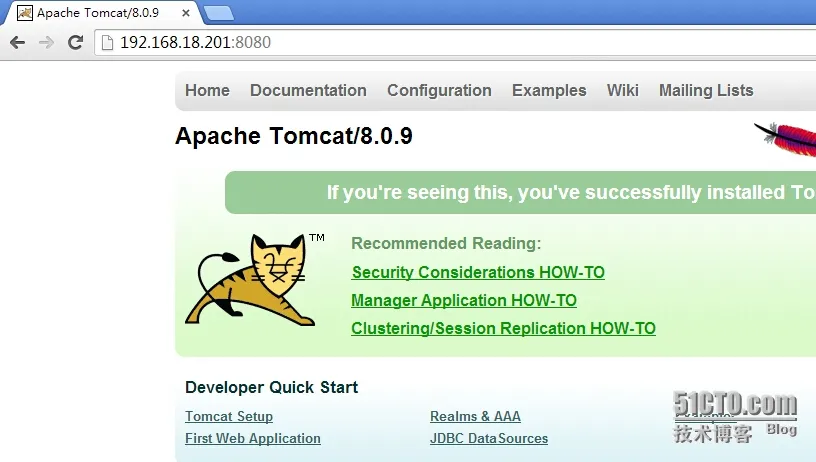Reload the page with the refresh icon
816x462 pixels.
[x=76, y=42]
